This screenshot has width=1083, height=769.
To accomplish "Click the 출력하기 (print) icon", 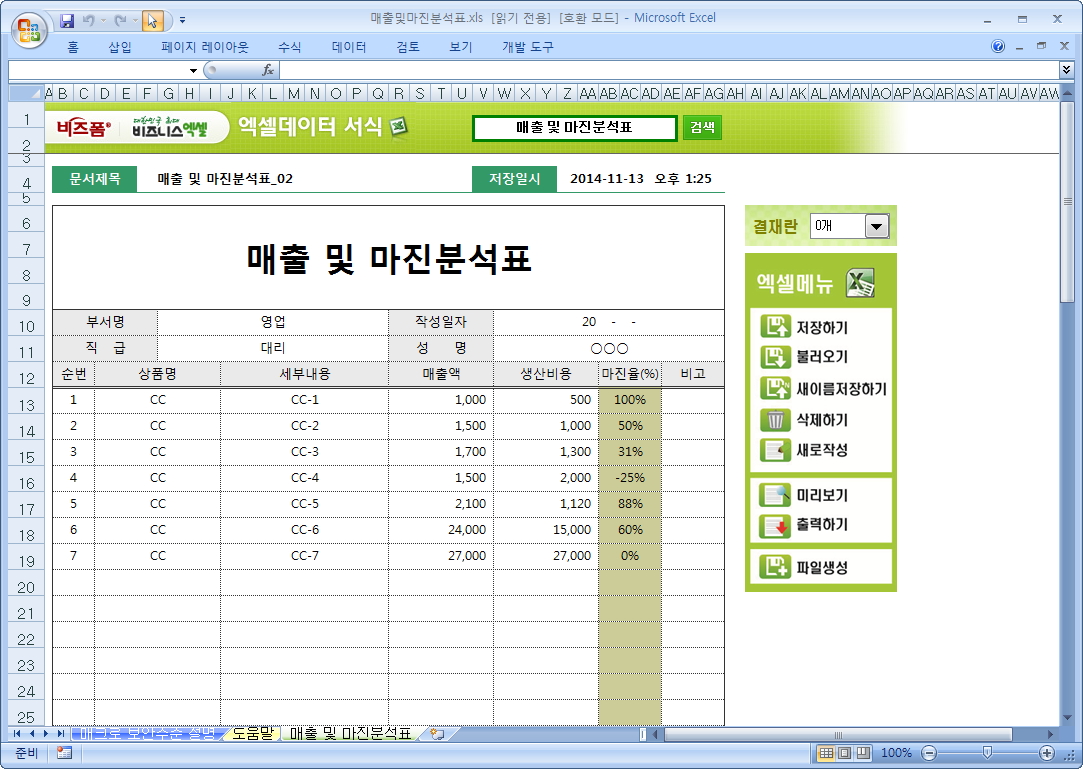I will [775, 525].
